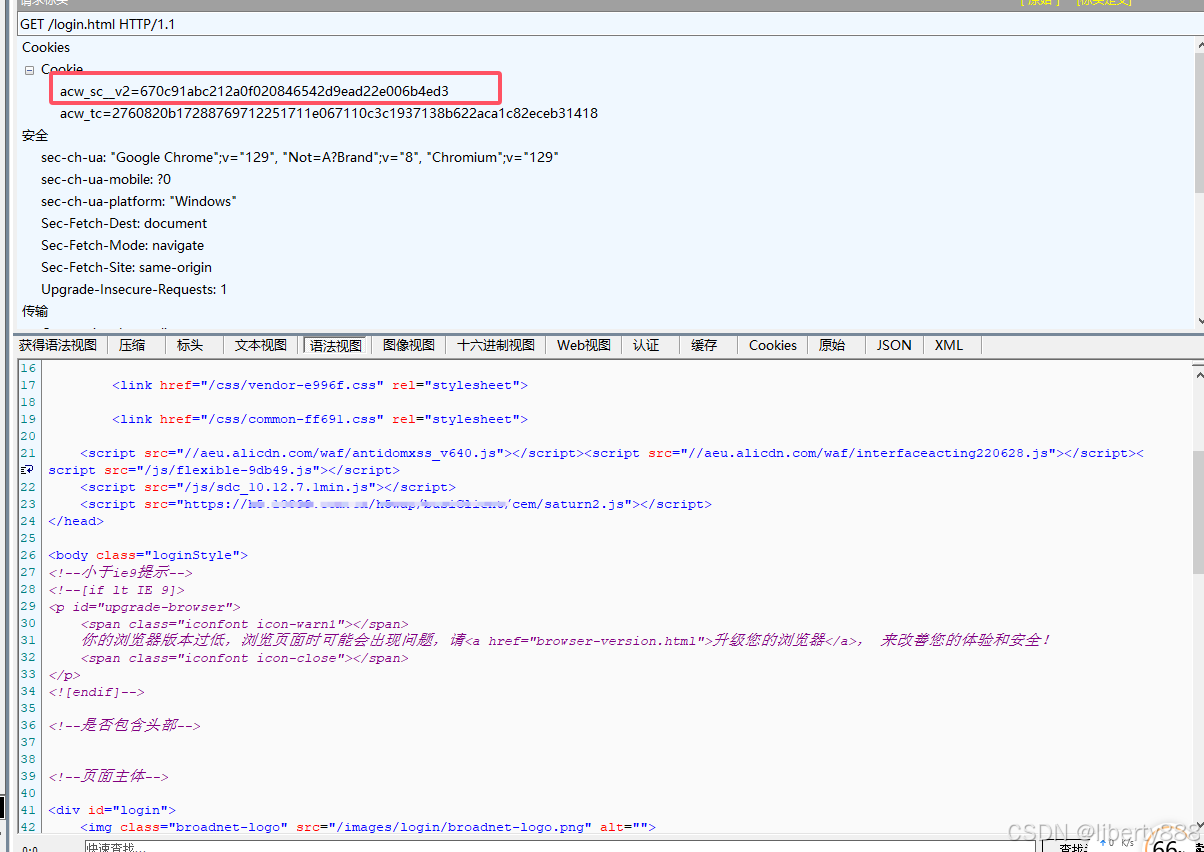This screenshot has width=1204, height=852.
Task: Click the headers pane scroll-up arrow
Action: point(1199,44)
